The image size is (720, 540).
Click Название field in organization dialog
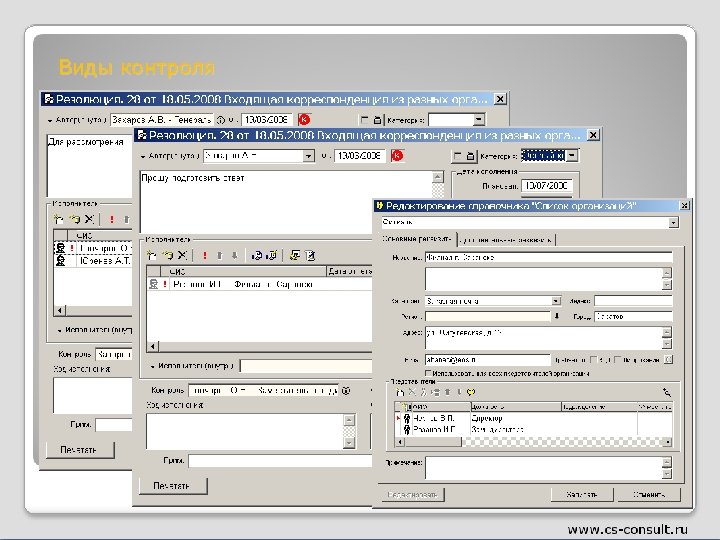548,258
